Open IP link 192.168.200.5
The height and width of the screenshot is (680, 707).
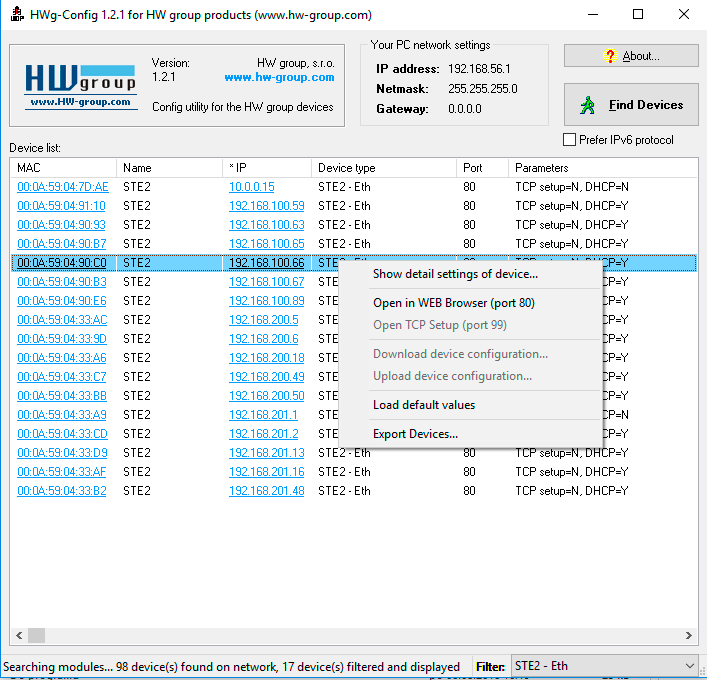[264, 320]
